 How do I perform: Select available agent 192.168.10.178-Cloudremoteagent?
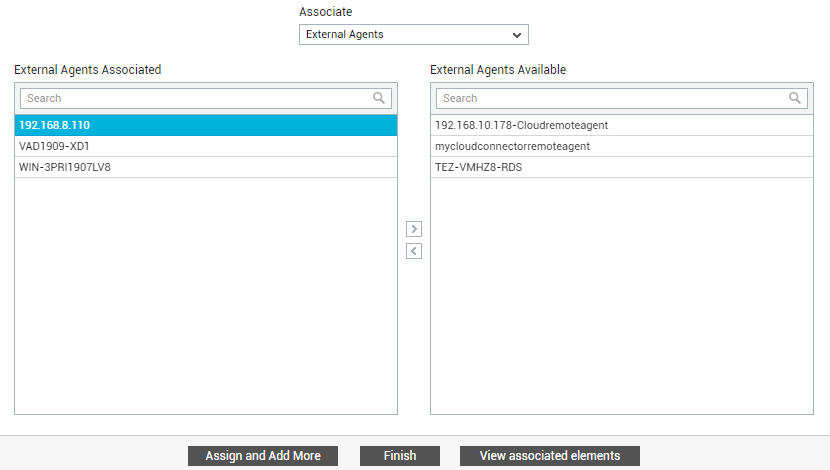621,125
